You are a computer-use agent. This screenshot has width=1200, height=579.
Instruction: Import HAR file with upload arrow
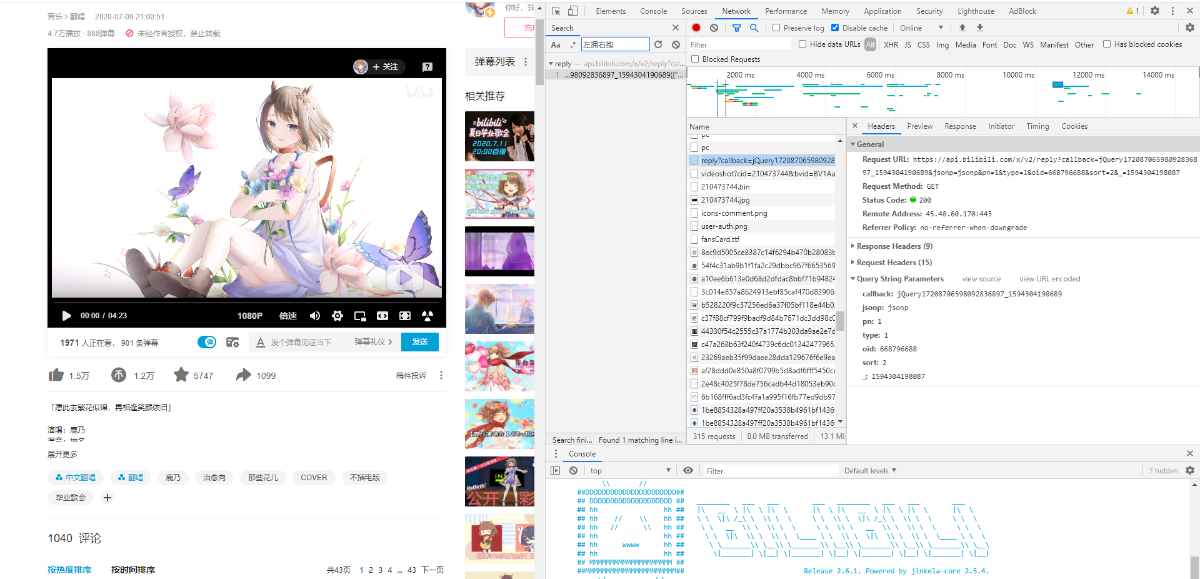964,28
